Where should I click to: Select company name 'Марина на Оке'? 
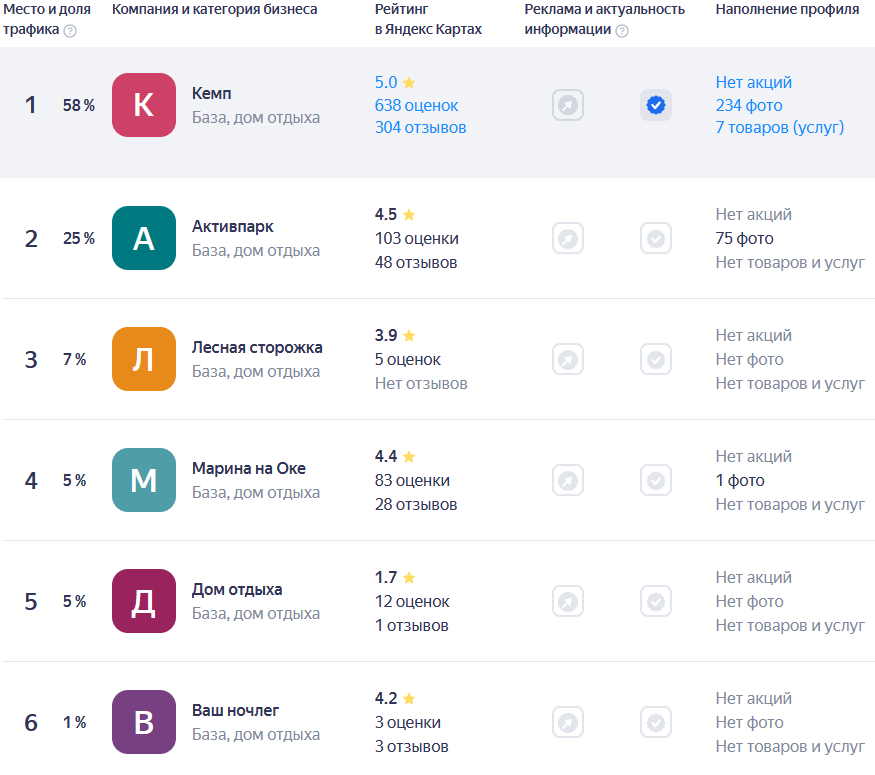pos(249,469)
